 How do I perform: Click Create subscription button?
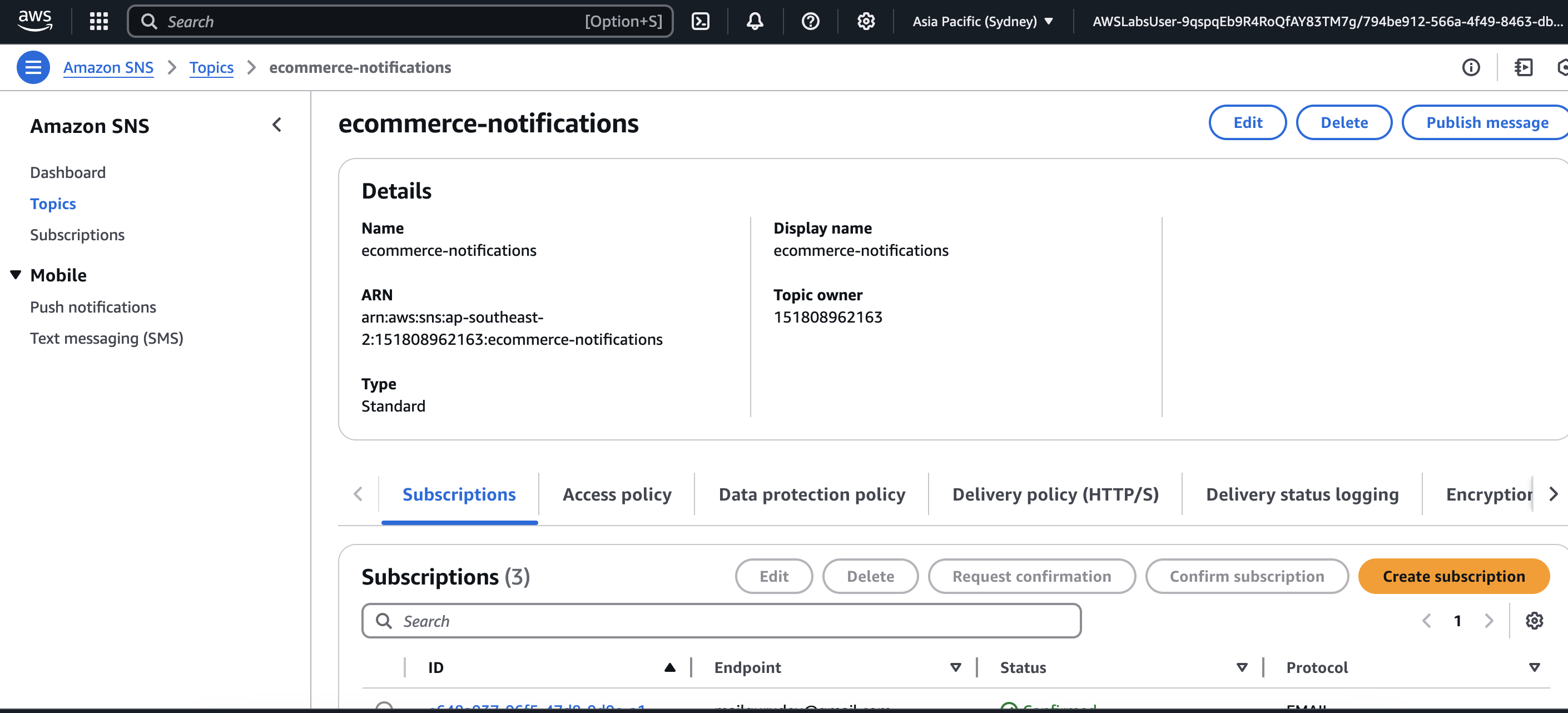[x=1453, y=576]
